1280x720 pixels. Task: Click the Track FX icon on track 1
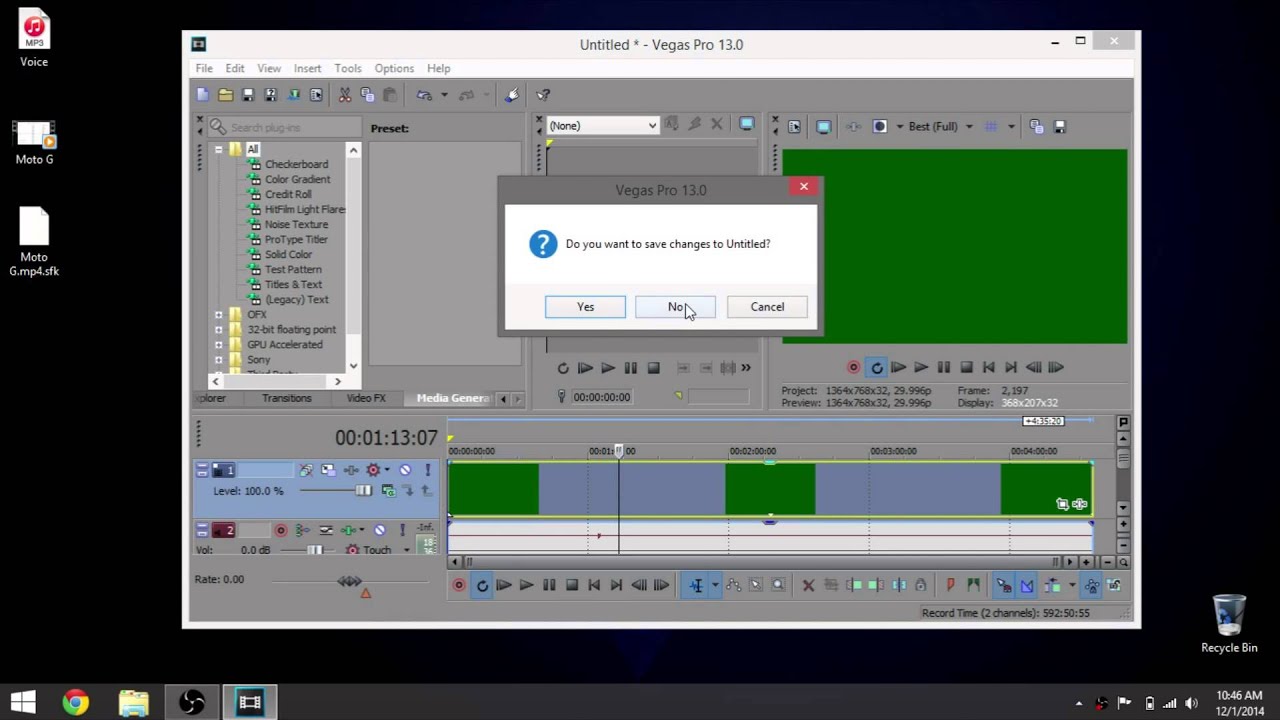pos(351,470)
